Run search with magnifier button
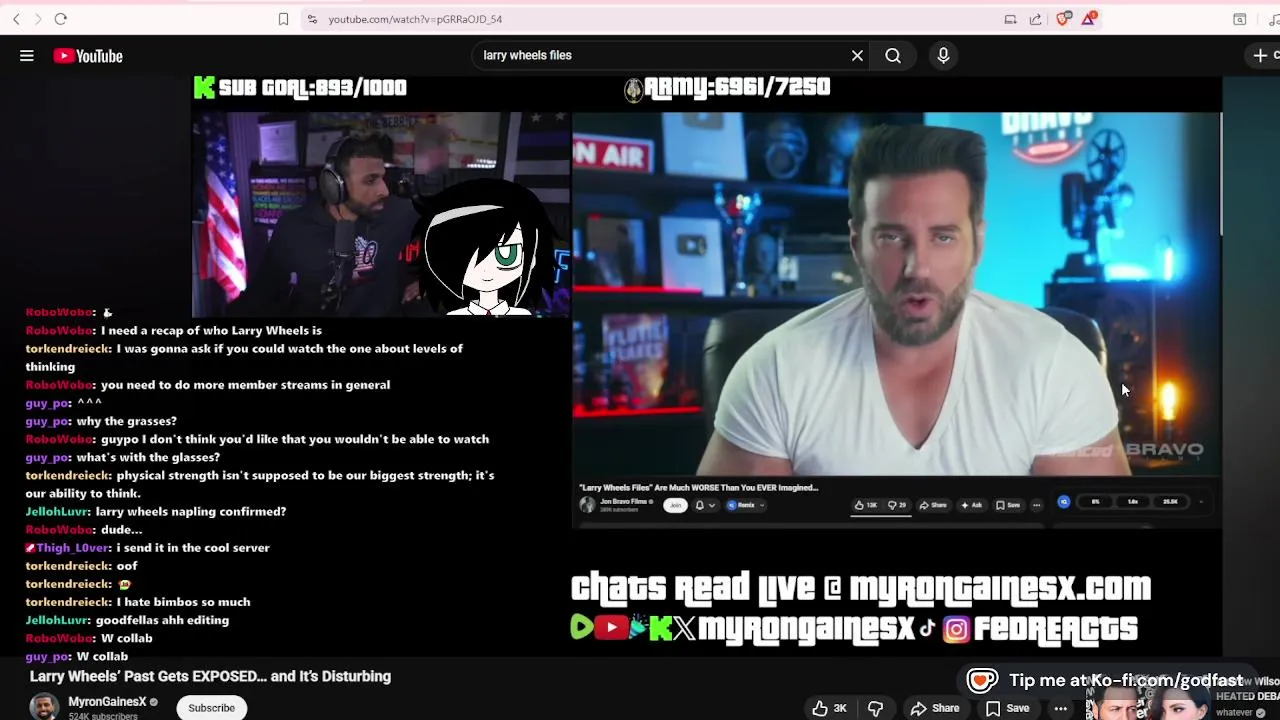Viewport: 1280px width, 720px height. click(x=893, y=55)
